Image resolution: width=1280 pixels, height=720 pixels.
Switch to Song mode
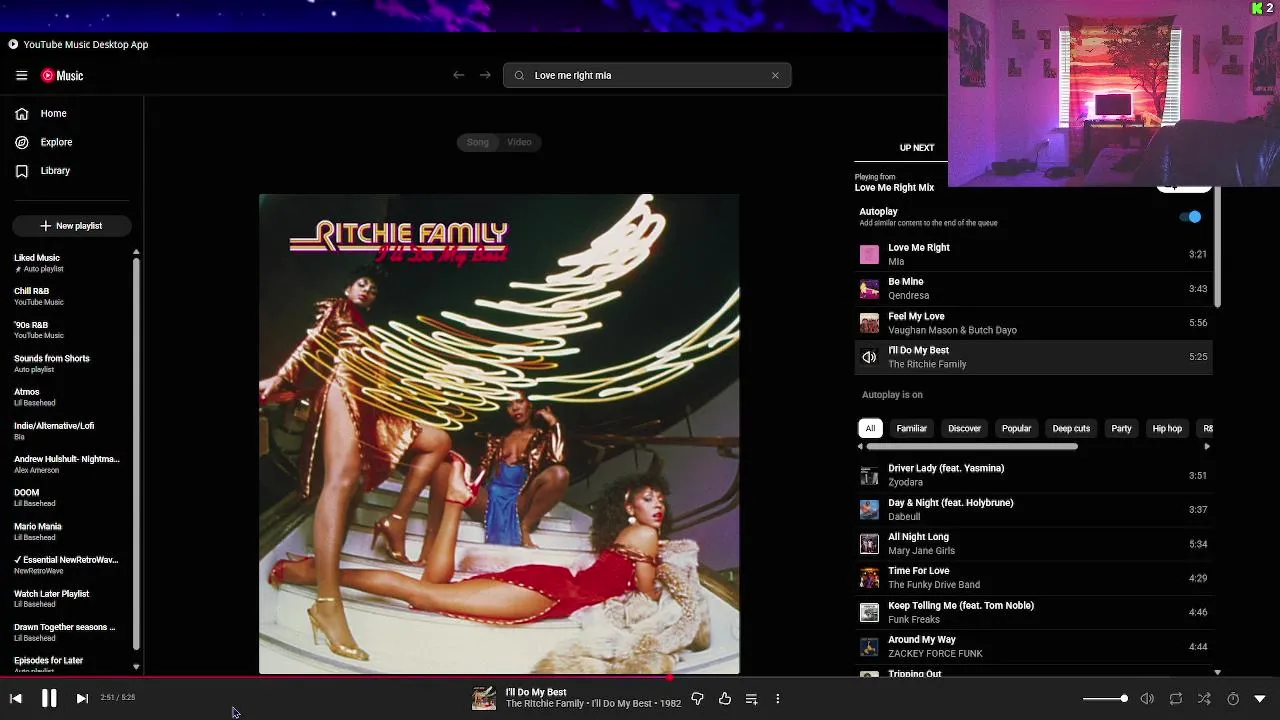pyautogui.click(x=478, y=142)
